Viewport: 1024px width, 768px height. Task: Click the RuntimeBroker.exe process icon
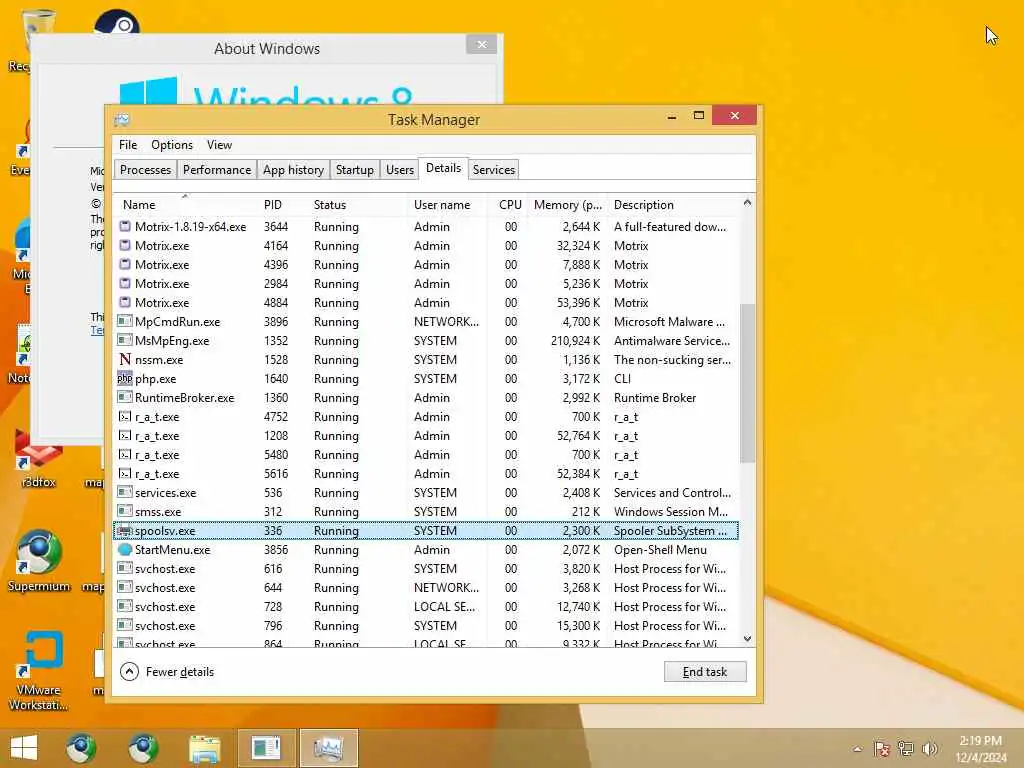(x=125, y=397)
